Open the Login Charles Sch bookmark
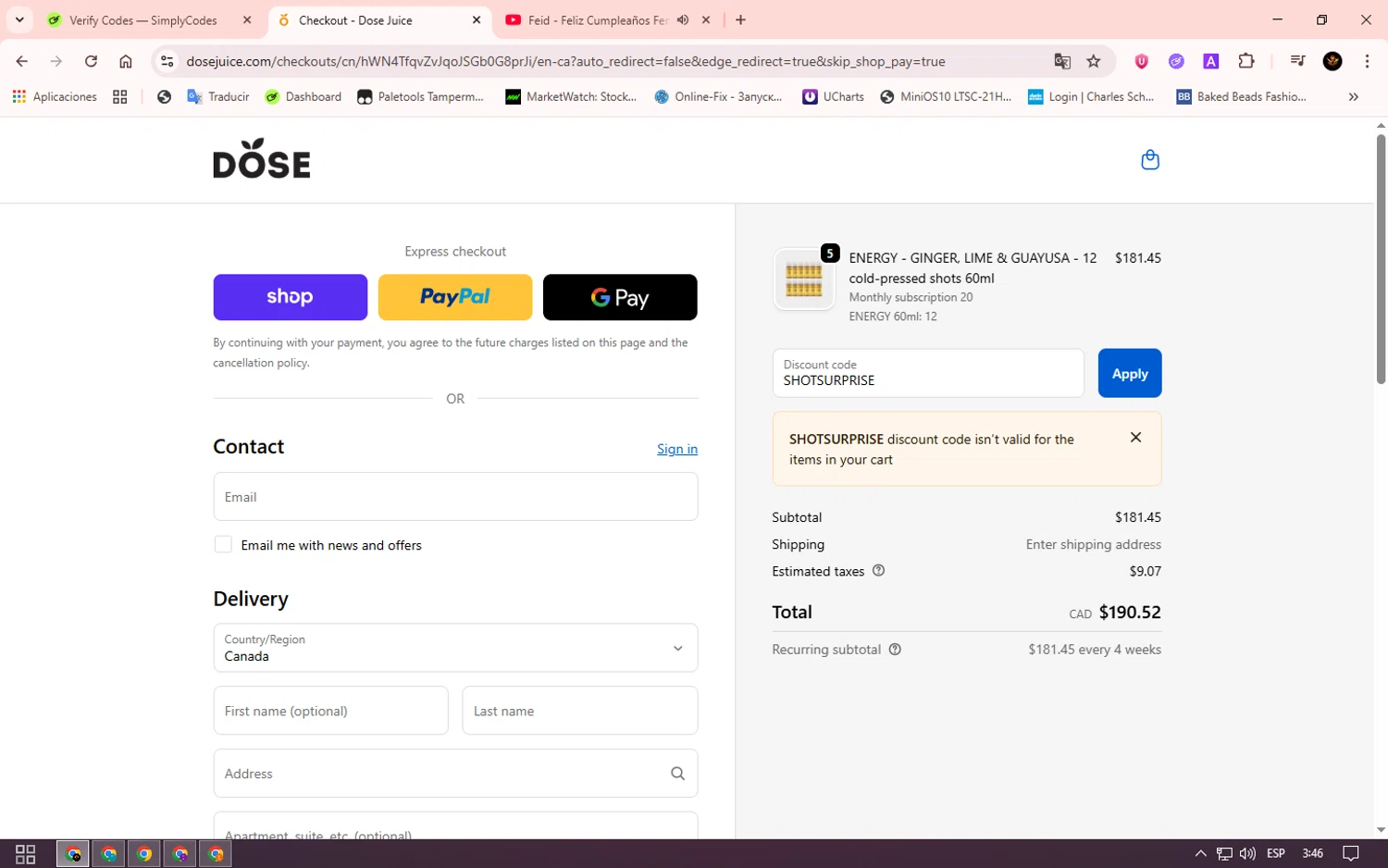 [x=1092, y=96]
